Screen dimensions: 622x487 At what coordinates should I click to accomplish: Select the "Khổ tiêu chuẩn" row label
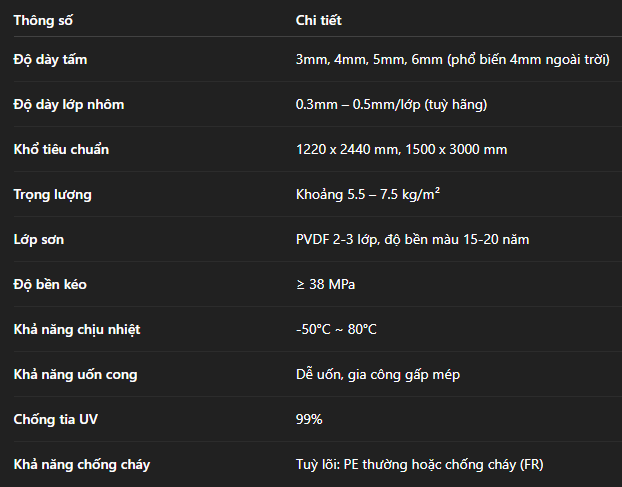coord(61,149)
